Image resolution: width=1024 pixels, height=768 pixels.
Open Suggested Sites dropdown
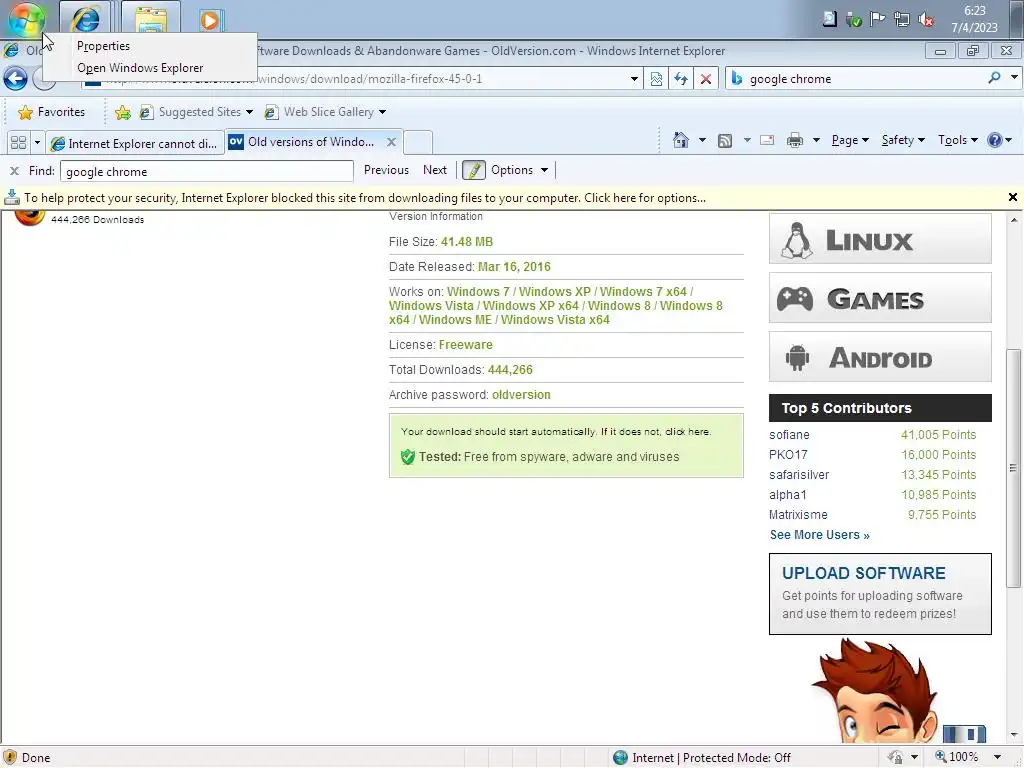pos(196,112)
